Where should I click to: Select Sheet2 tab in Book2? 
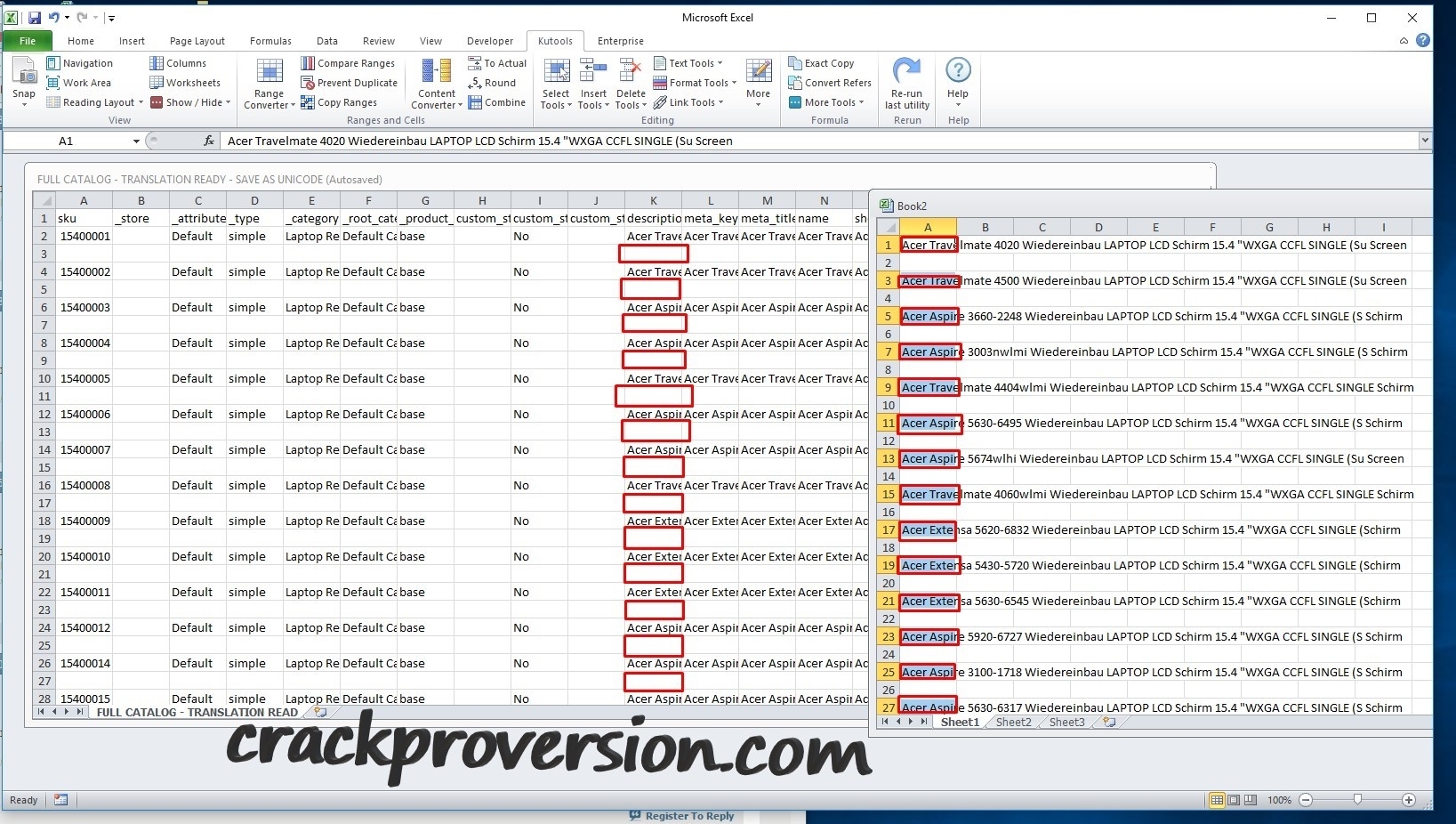coord(1013,723)
